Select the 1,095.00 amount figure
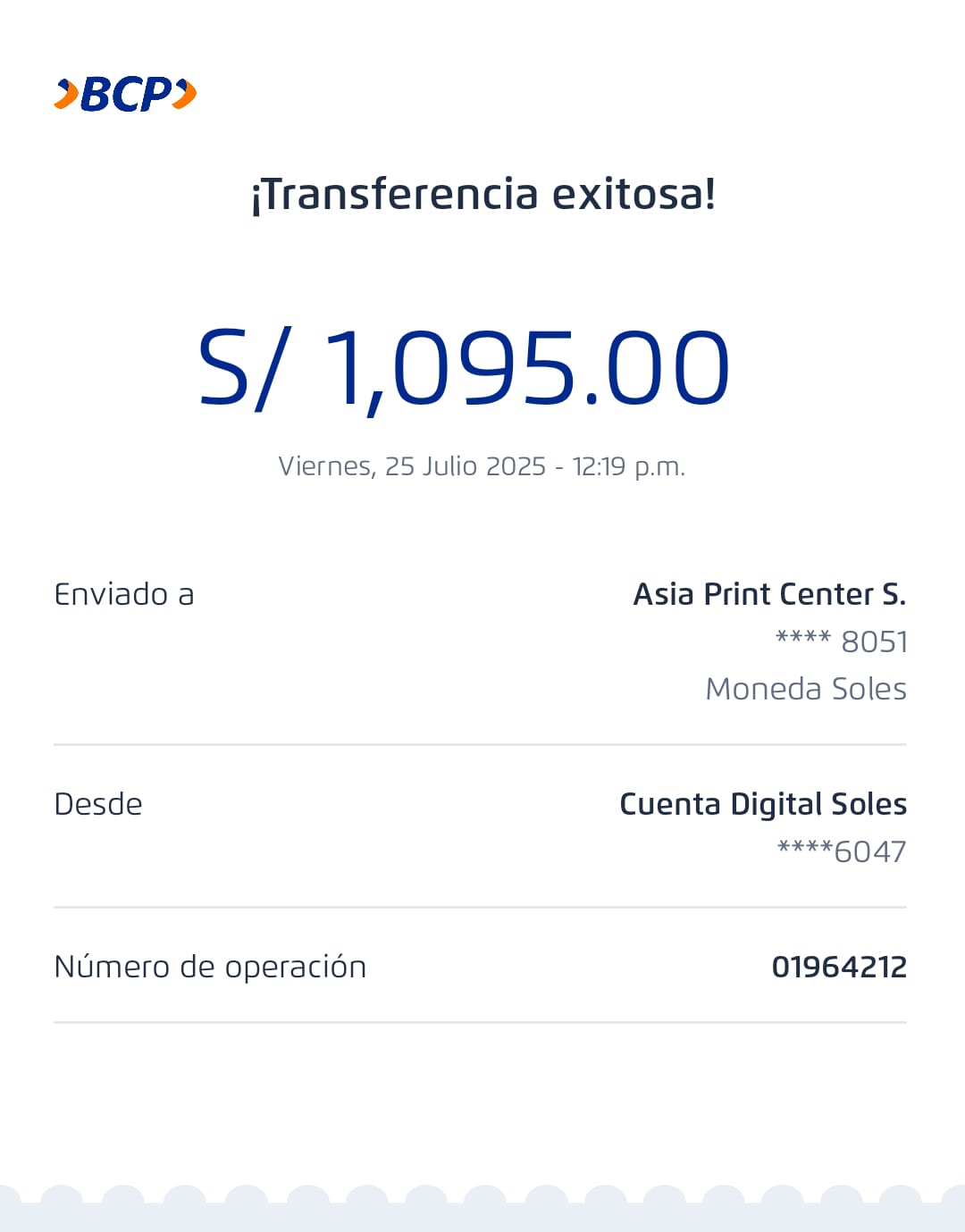Image resolution: width=965 pixels, height=1232 pixels. (x=527, y=368)
